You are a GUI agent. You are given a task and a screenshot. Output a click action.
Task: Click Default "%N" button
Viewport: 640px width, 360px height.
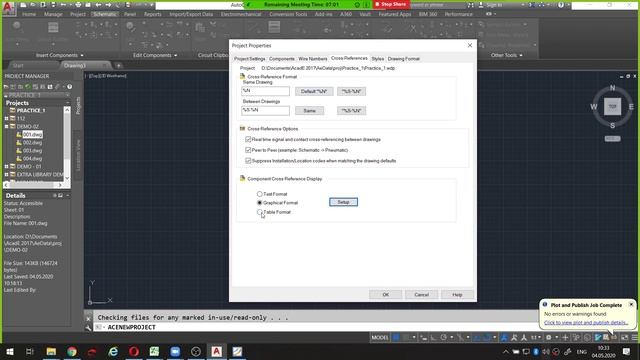tap(314, 91)
